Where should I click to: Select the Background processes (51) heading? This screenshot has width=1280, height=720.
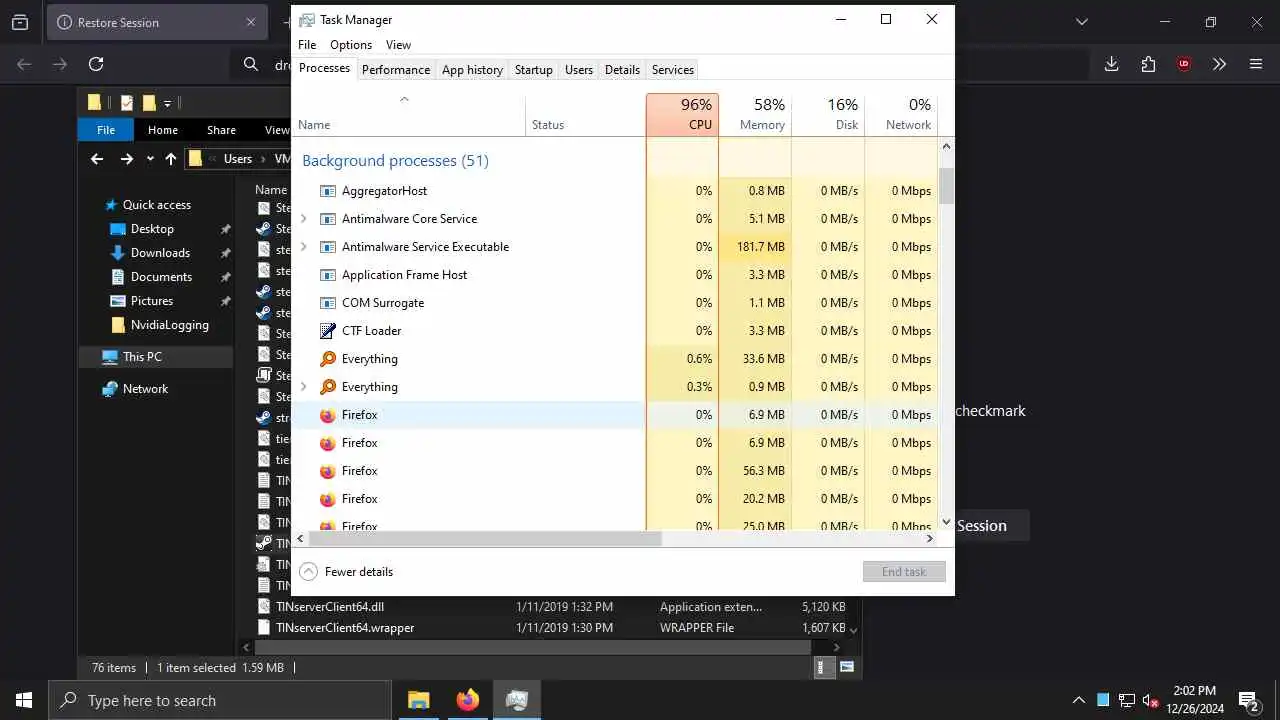point(395,161)
